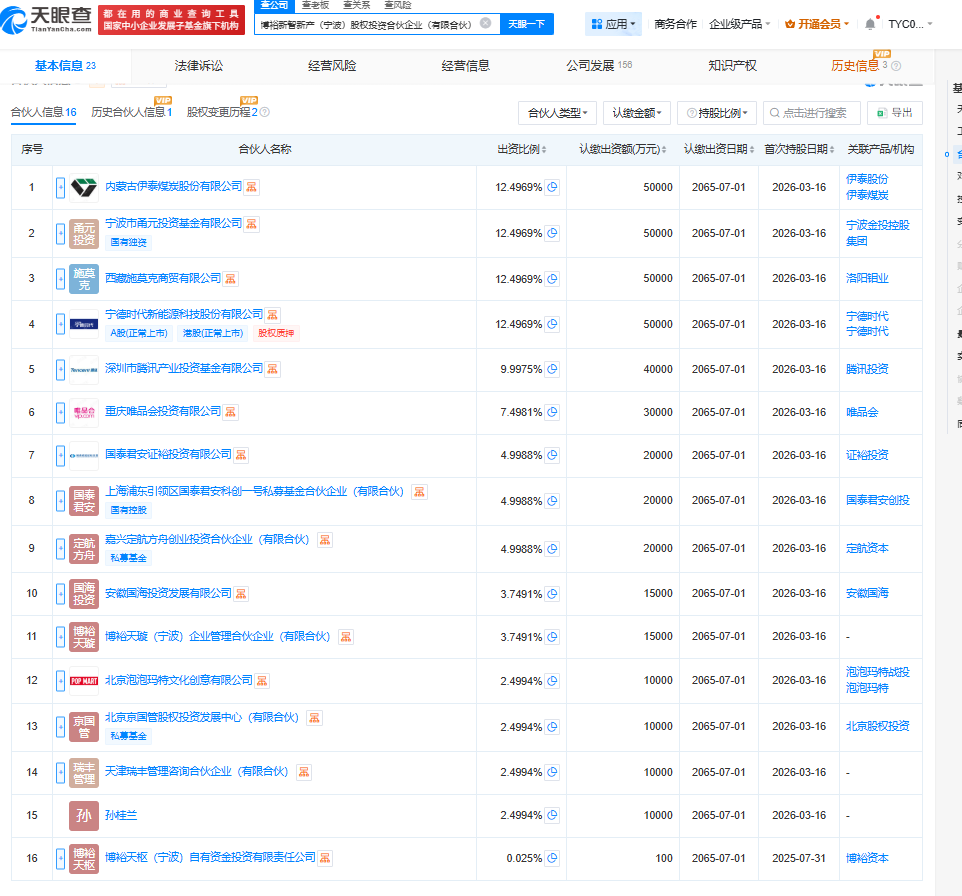Sort by 认缴出资日期 column arrows
This screenshot has height=896, width=962.
pos(752,150)
